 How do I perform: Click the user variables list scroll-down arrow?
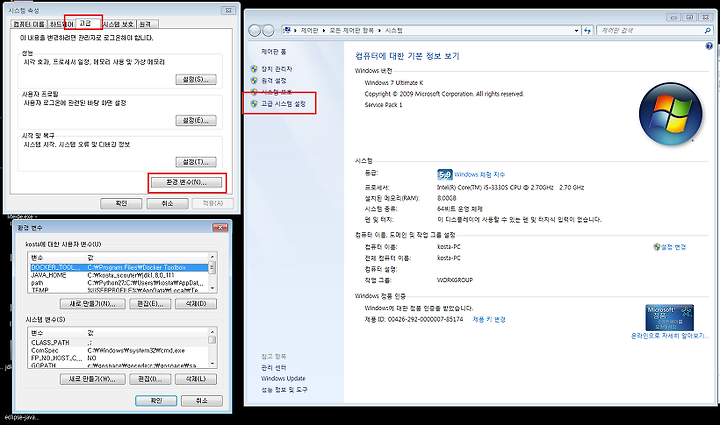212,288
